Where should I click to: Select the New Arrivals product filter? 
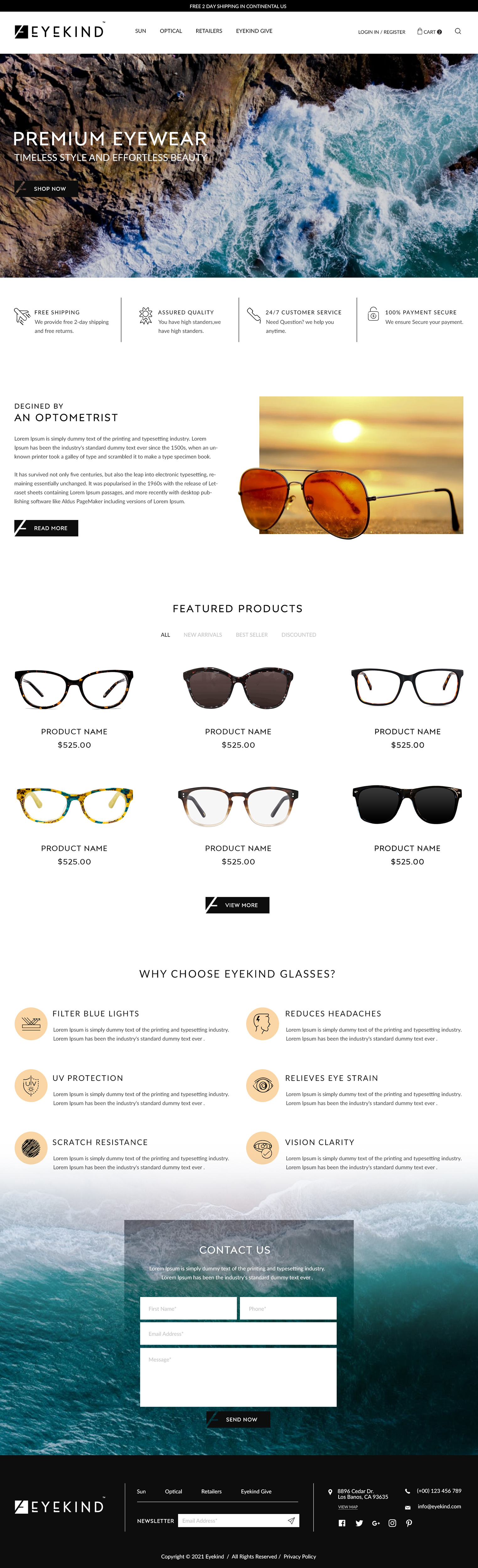[x=203, y=635]
